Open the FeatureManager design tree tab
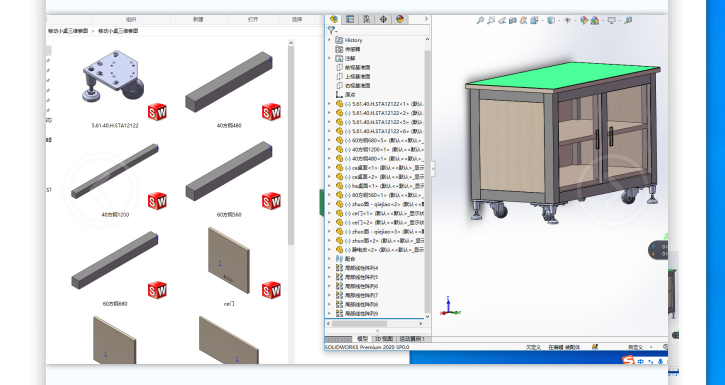This screenshot has height=385, width=725. point(334,19)
